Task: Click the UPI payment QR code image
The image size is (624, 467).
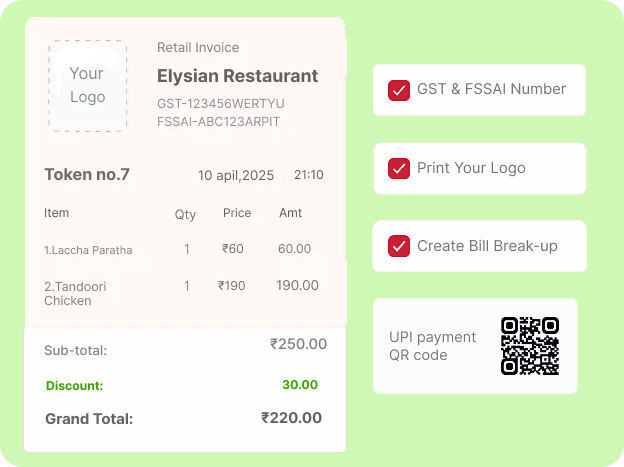Action: tap(530, 346)
